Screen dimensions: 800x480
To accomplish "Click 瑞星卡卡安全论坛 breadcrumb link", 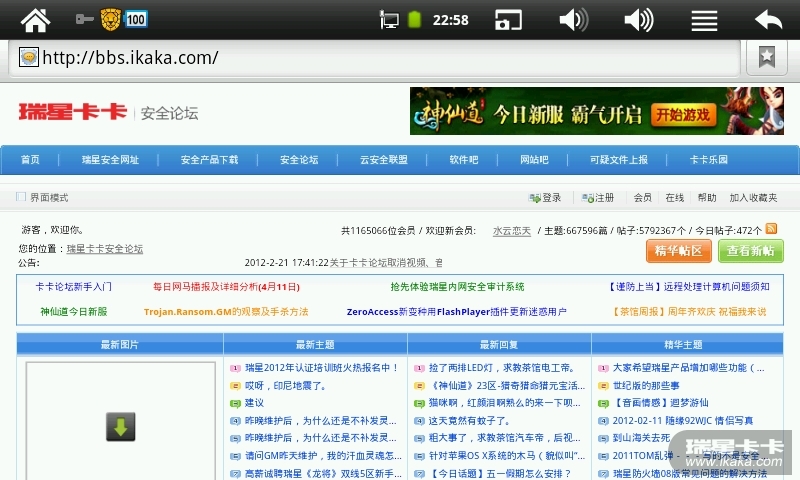I will [x=105, y=249].
